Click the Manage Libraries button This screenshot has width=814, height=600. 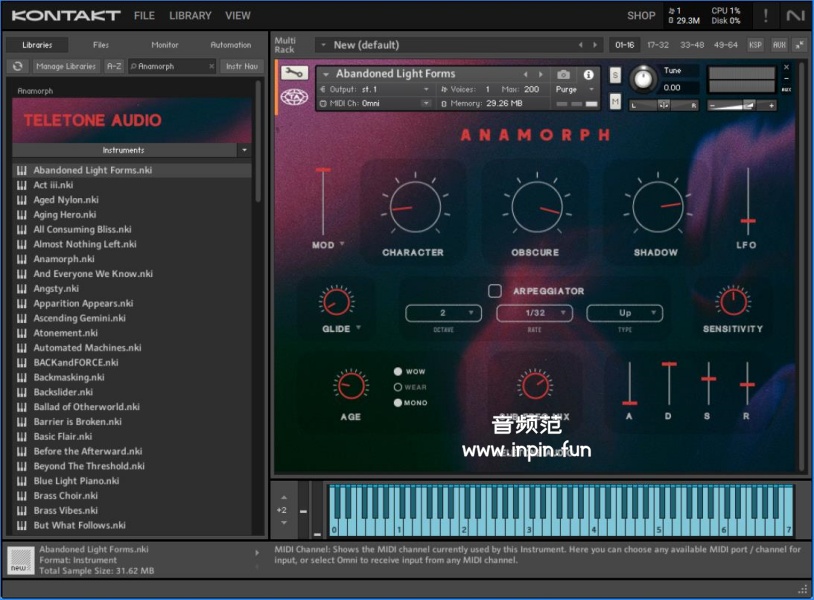tap(66, 66)
